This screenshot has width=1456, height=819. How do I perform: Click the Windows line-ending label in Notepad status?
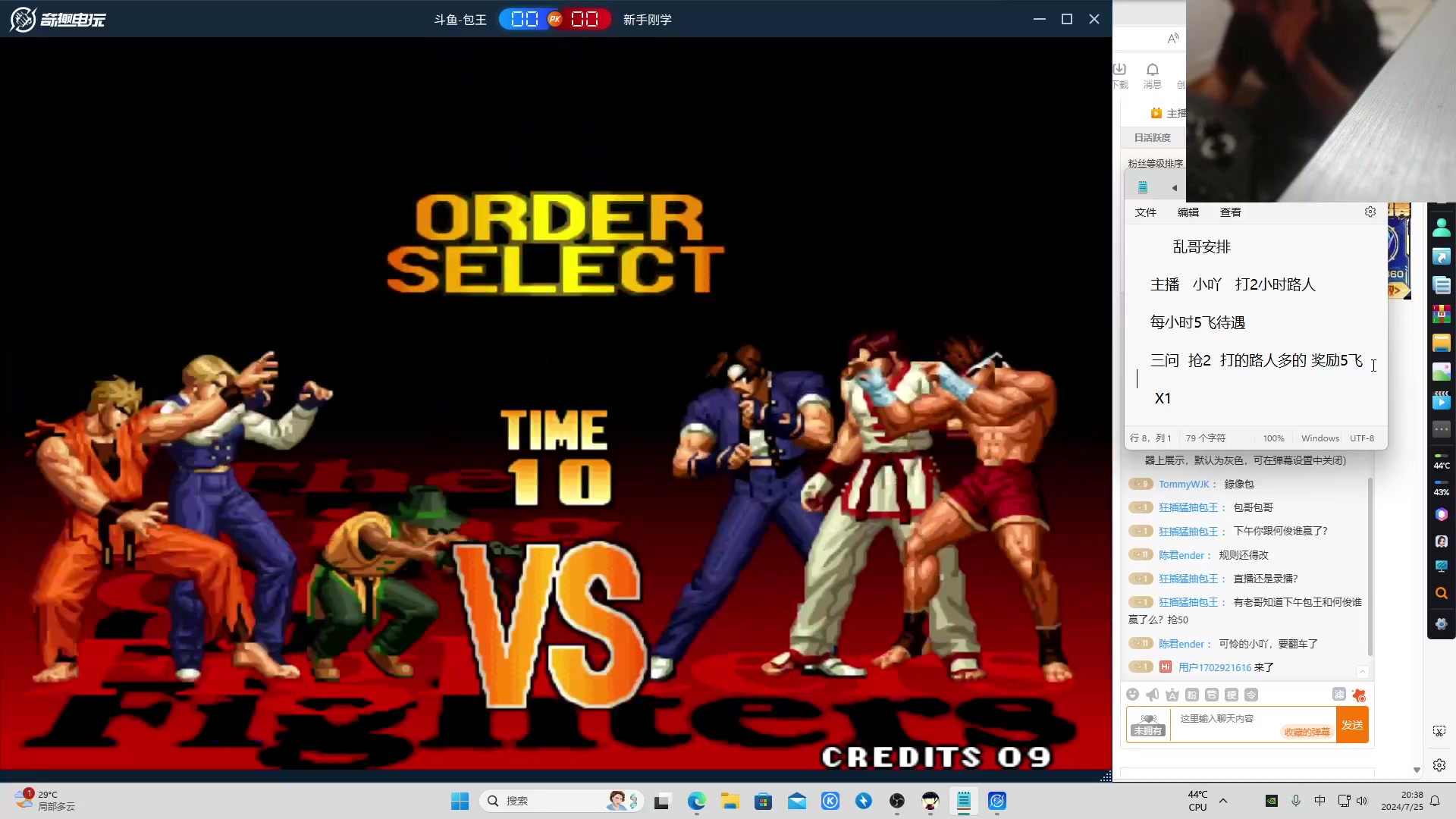[x=1319, y=438]
